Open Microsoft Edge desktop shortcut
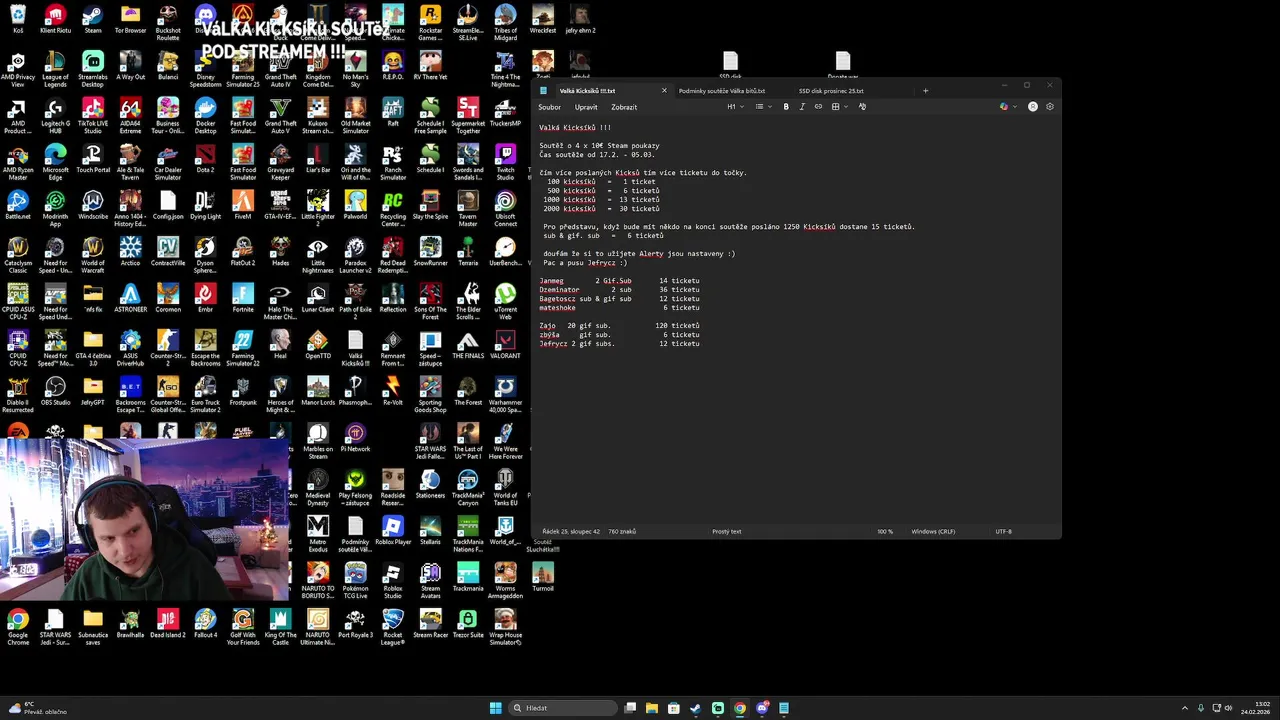The width and height of the screenshot is (1280, 720). tap(55, 162)
